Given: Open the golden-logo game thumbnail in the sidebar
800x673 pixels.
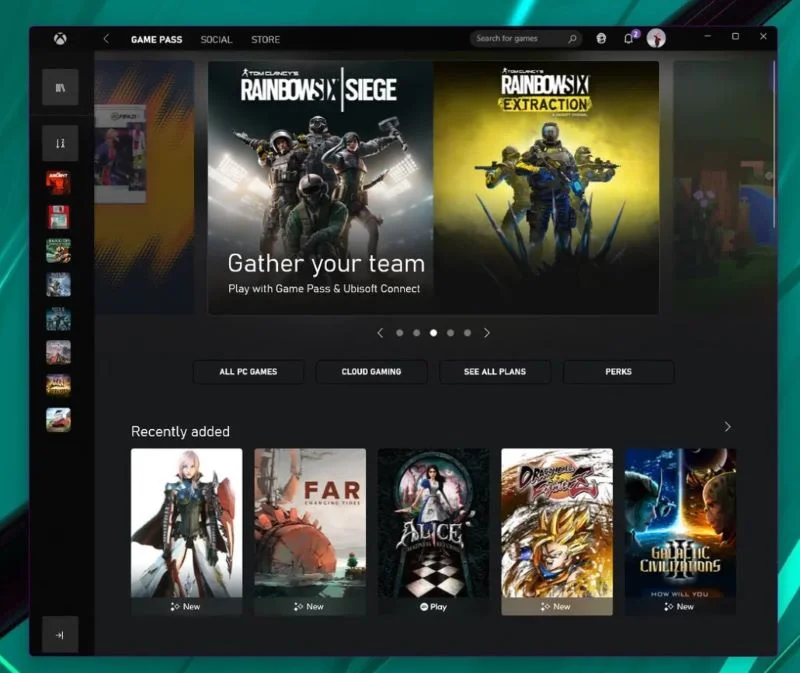Looking at the screenshot, I should 58,386.
